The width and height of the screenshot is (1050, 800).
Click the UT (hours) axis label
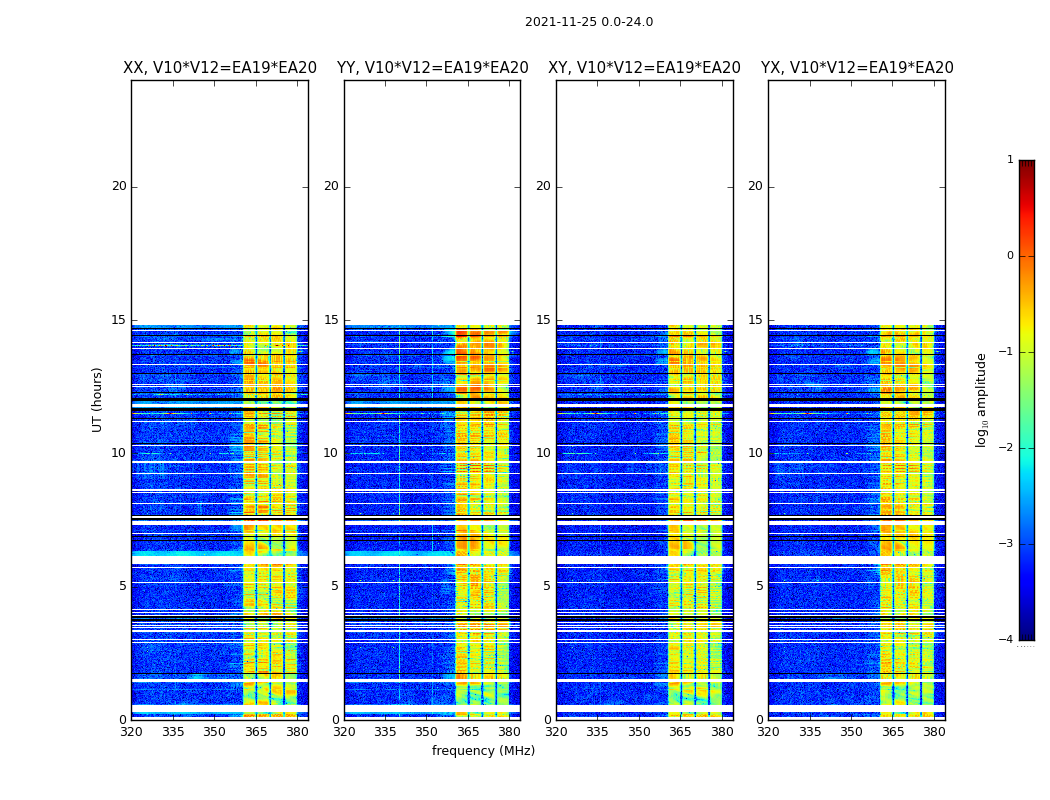pyautogui.click(x=97, y=400)
